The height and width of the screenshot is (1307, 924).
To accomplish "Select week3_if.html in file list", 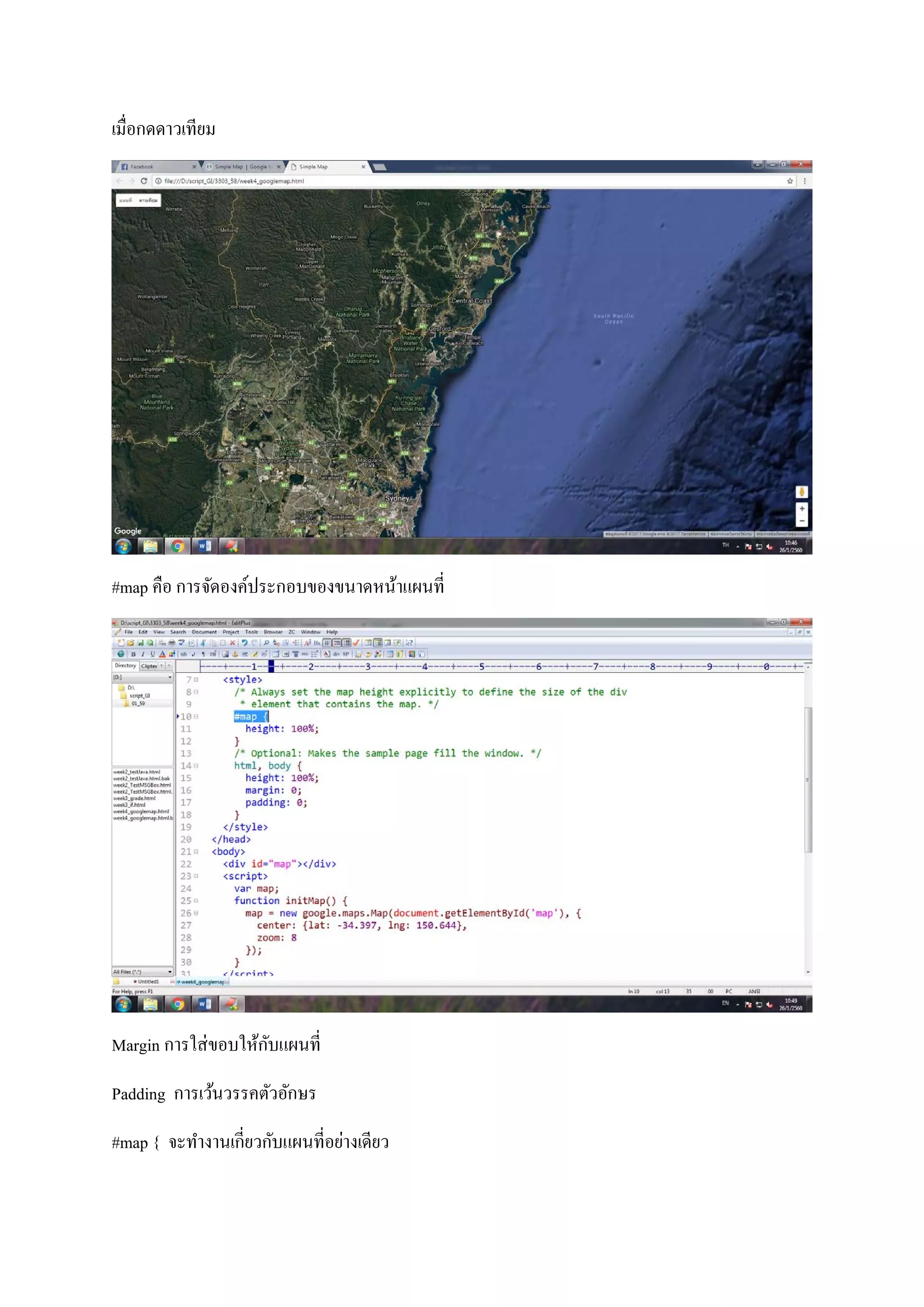I will [x=129, y=805].
